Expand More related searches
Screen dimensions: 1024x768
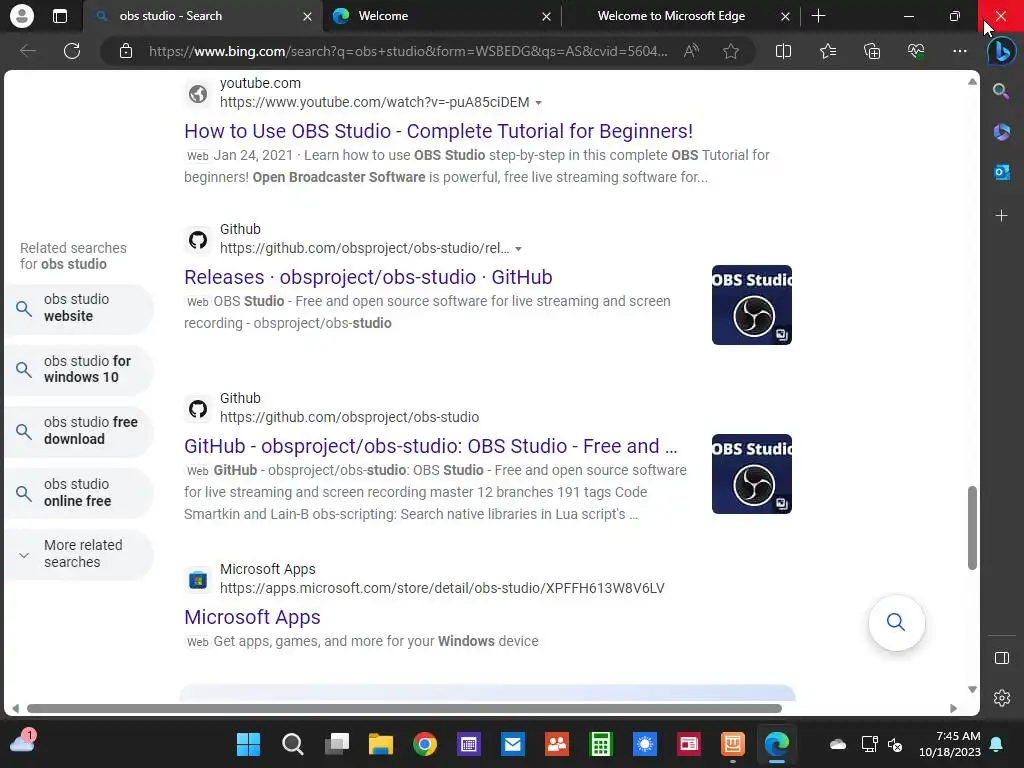point(78,554)
